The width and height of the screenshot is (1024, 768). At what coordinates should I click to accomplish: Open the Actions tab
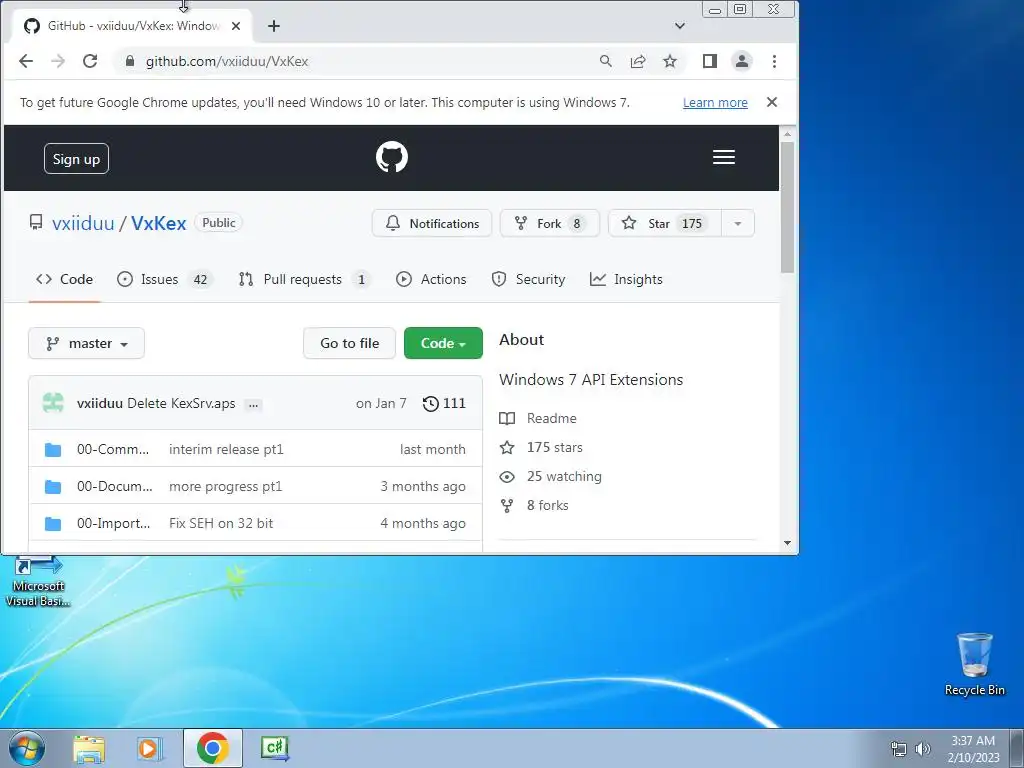(x=431, y=280)
